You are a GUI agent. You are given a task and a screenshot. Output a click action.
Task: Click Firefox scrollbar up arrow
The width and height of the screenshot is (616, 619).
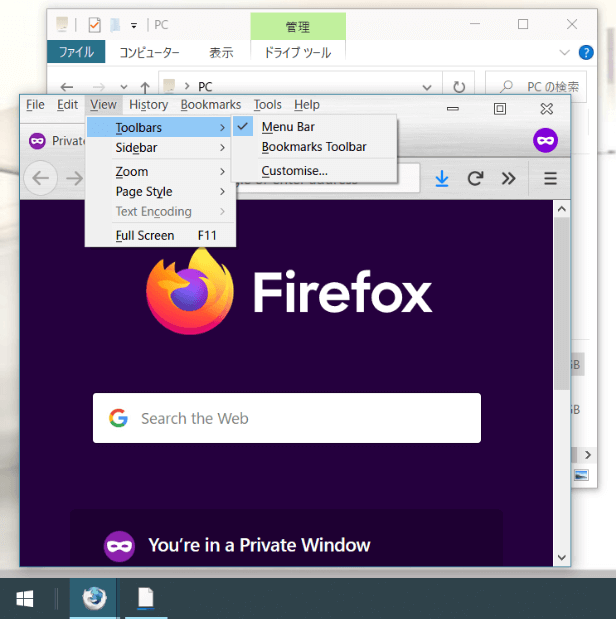click(562, 209)
